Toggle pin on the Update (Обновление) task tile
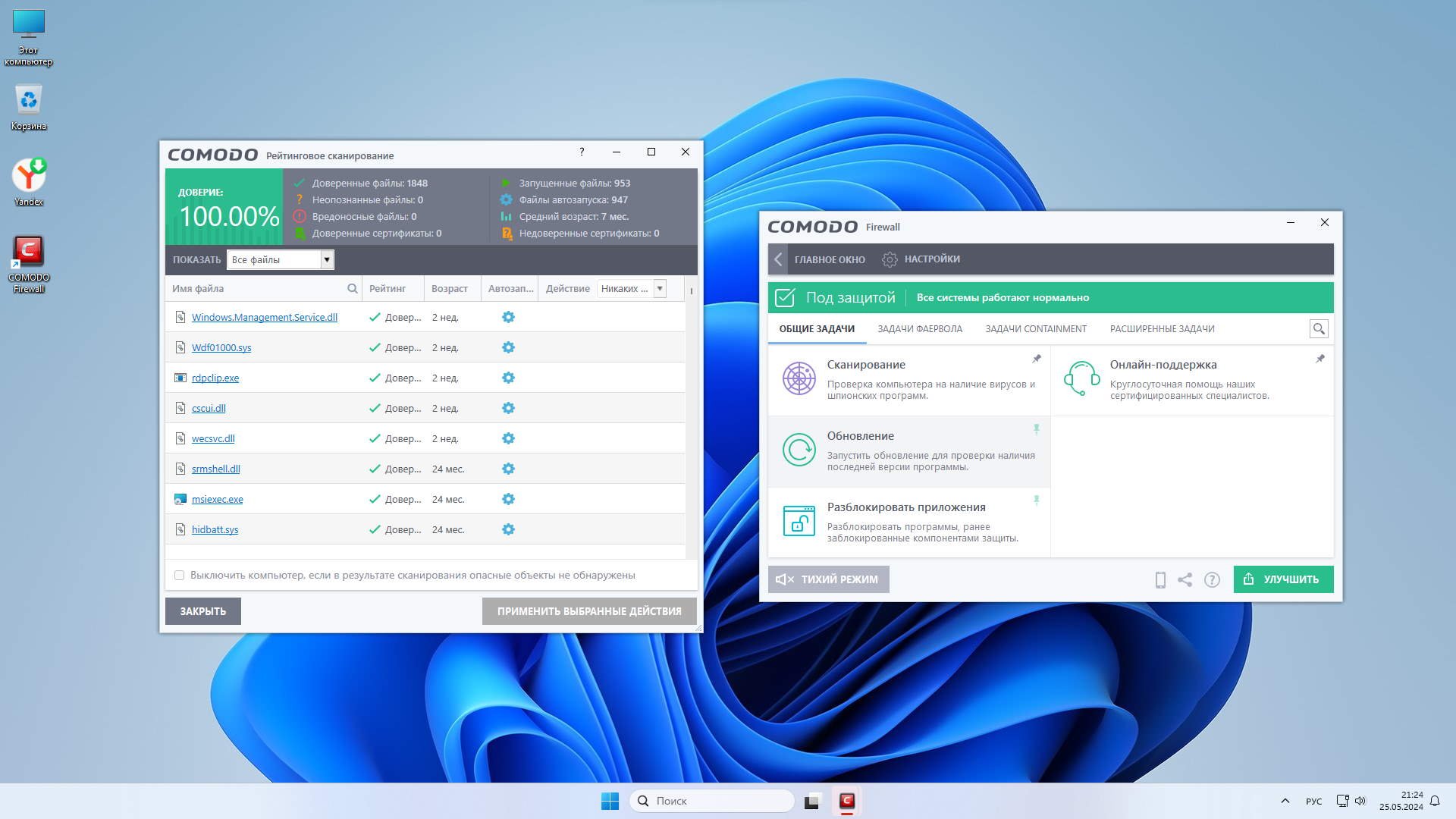 pyautogui.click(x=1036, y=429)
